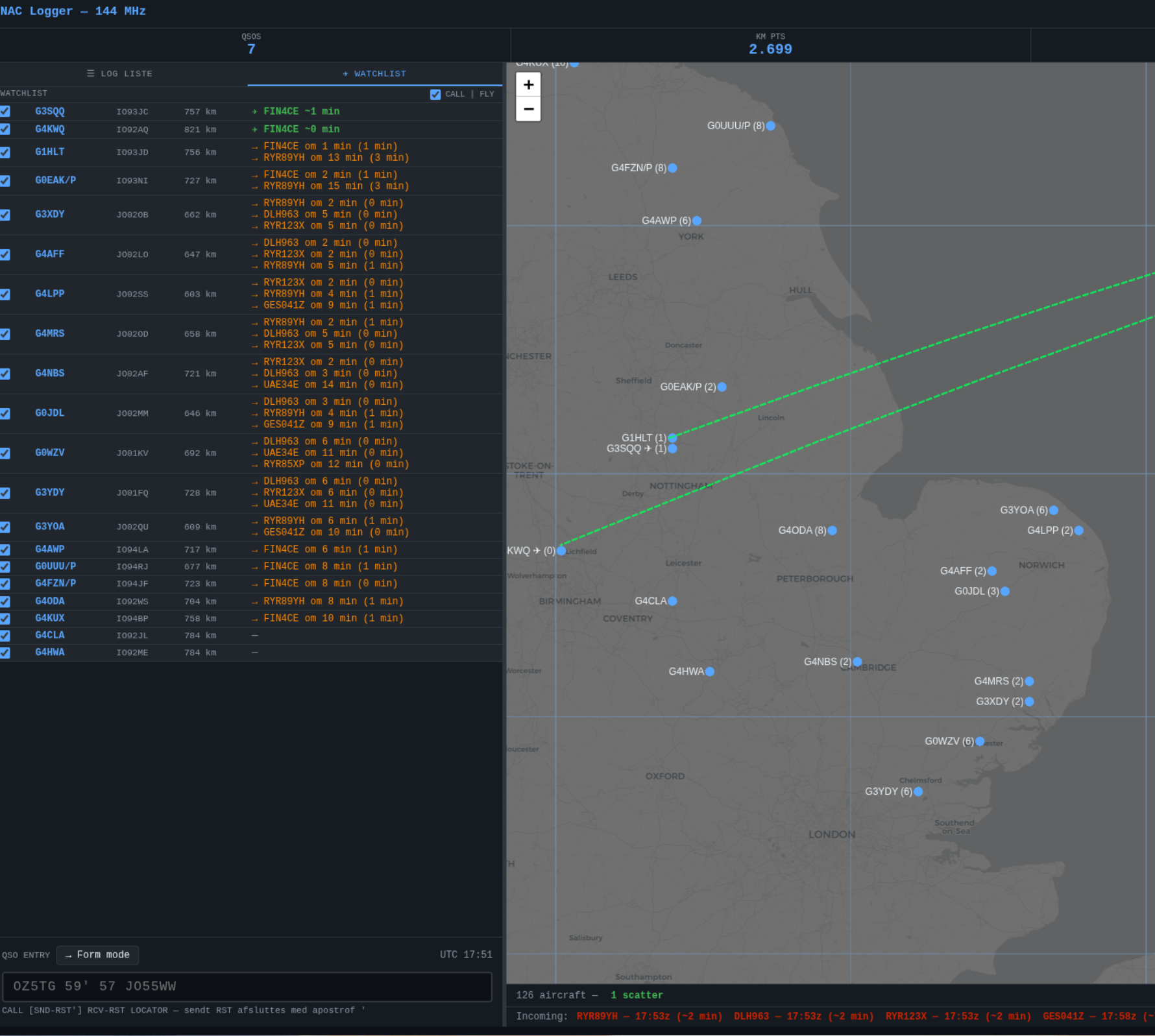Click the G4NBS station dot on the map

click(x=857, y=662)
